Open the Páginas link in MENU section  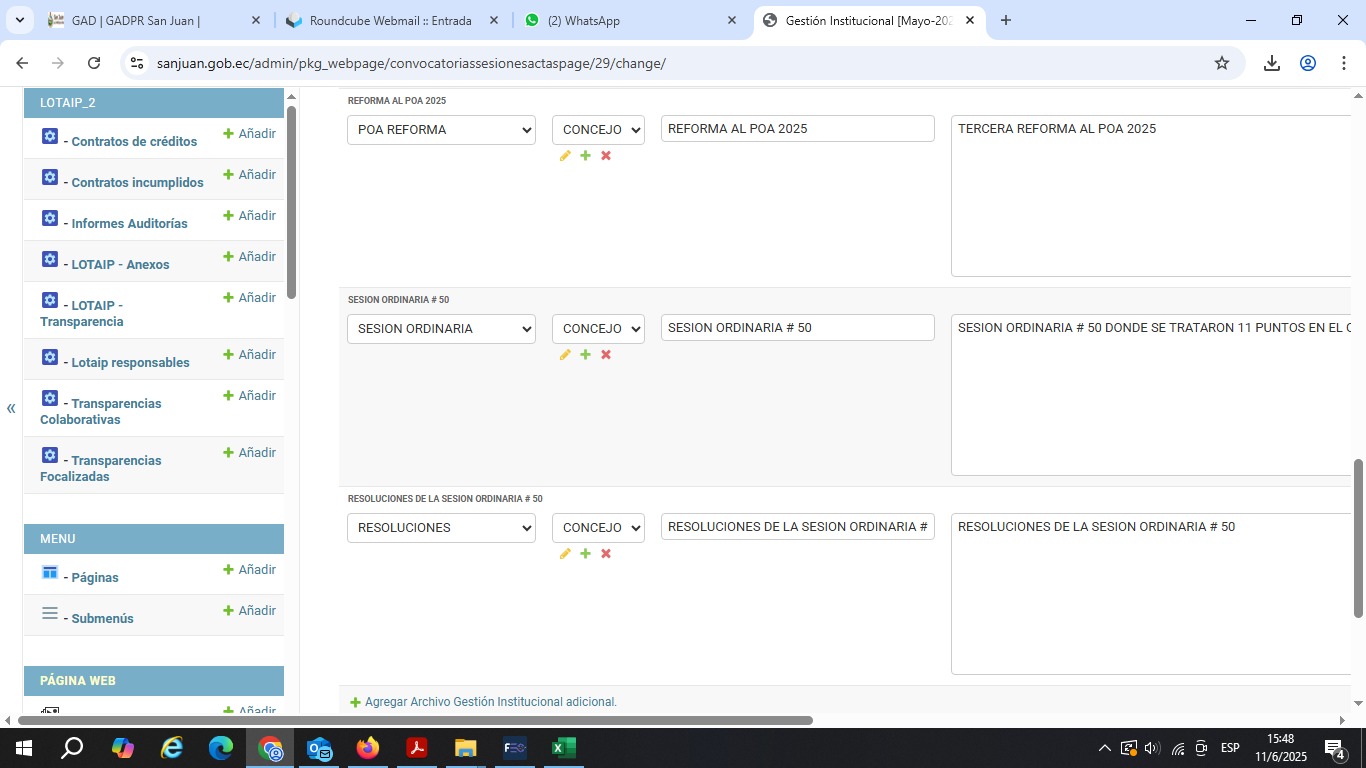point(95,578)
